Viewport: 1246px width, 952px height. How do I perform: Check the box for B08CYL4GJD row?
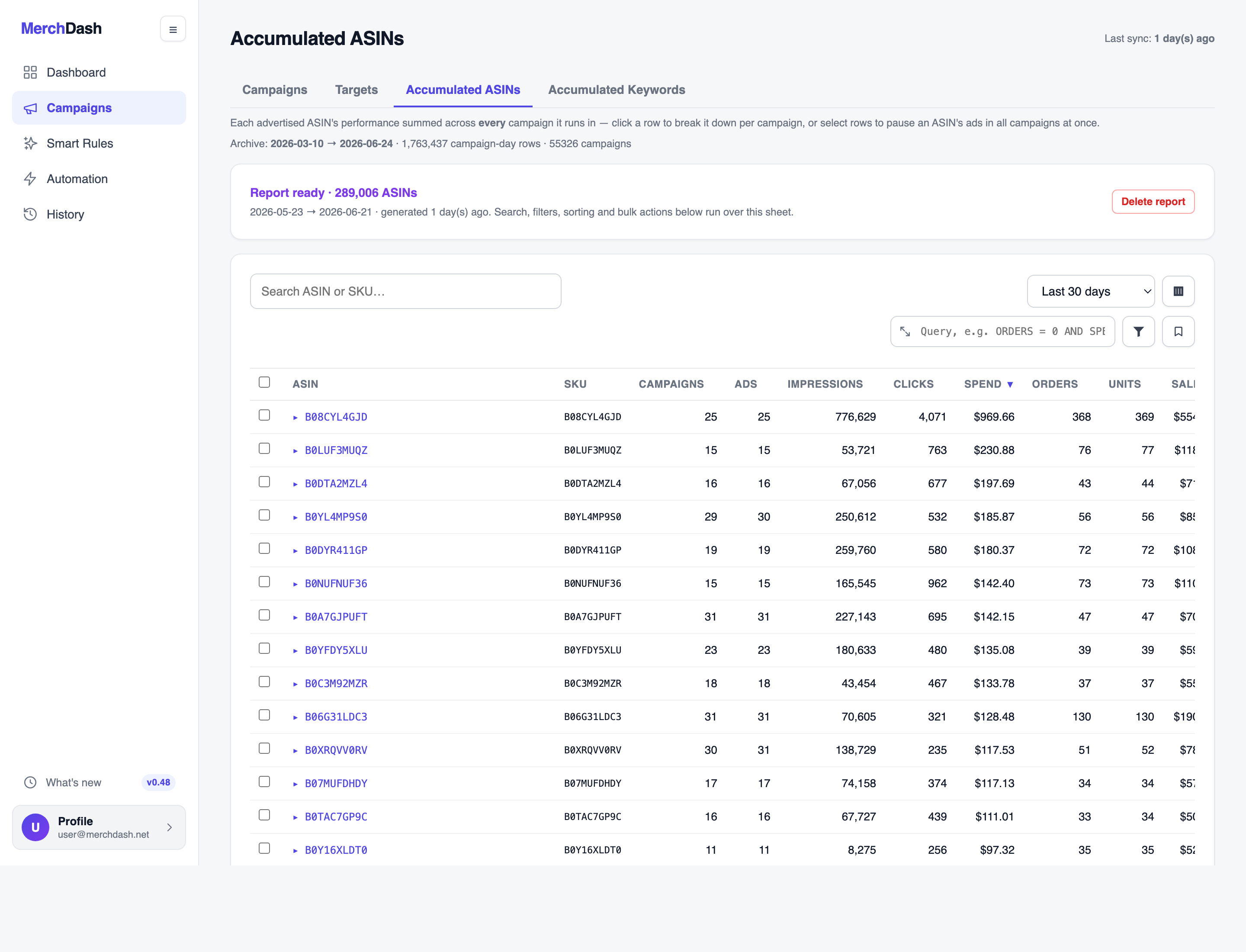tap(264, 415)
